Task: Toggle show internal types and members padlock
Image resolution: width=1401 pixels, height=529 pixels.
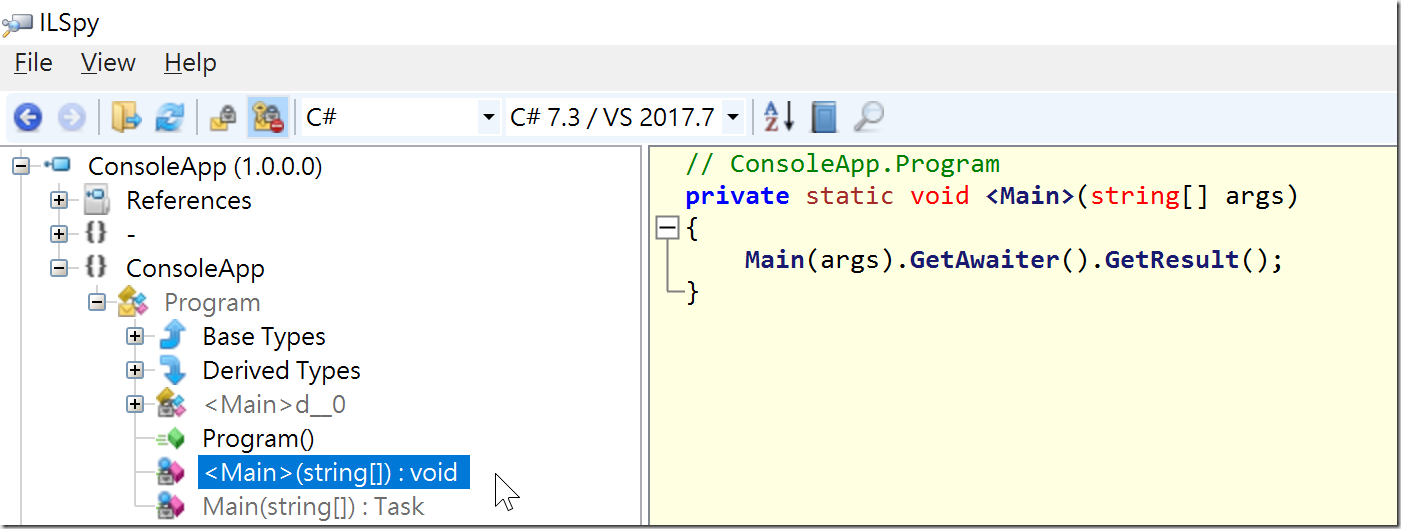Action: [x=222, y=118]
